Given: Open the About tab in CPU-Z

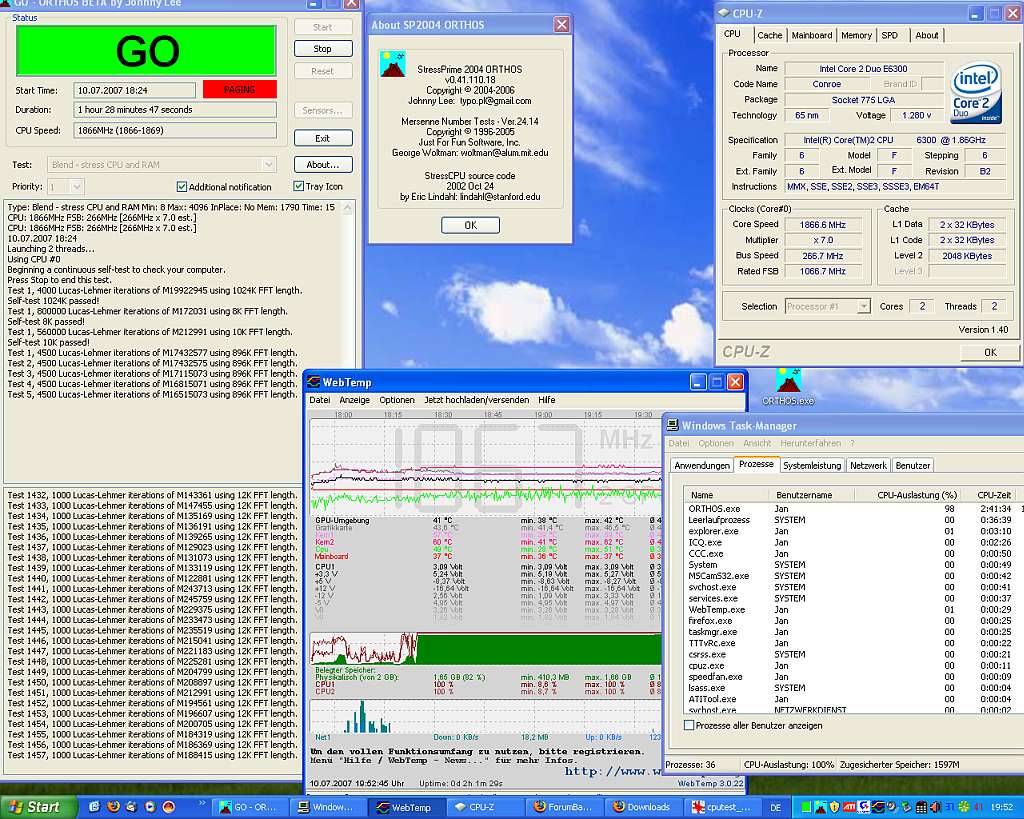Looking at the screenshot, I should [x=927, y=35].
